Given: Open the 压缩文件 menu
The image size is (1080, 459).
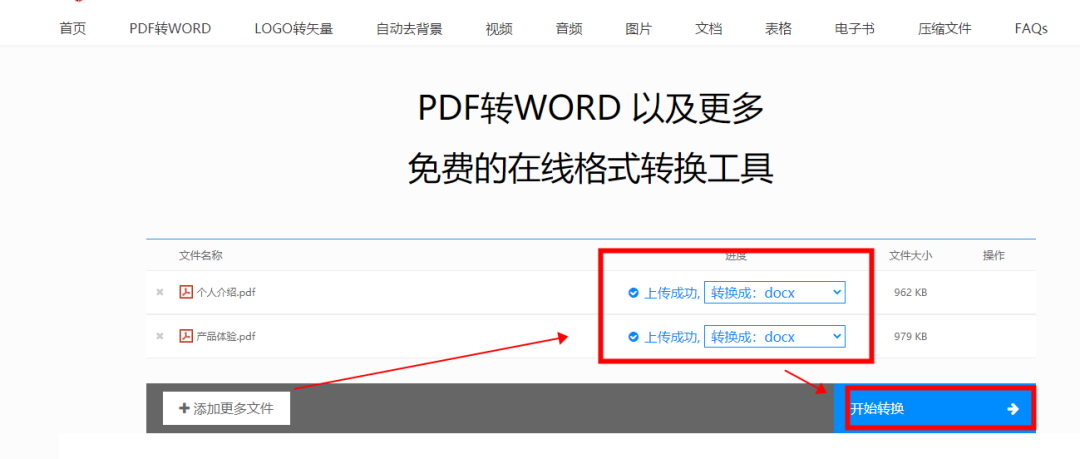Looking at the screenshot, I should (x=944, y=29).
